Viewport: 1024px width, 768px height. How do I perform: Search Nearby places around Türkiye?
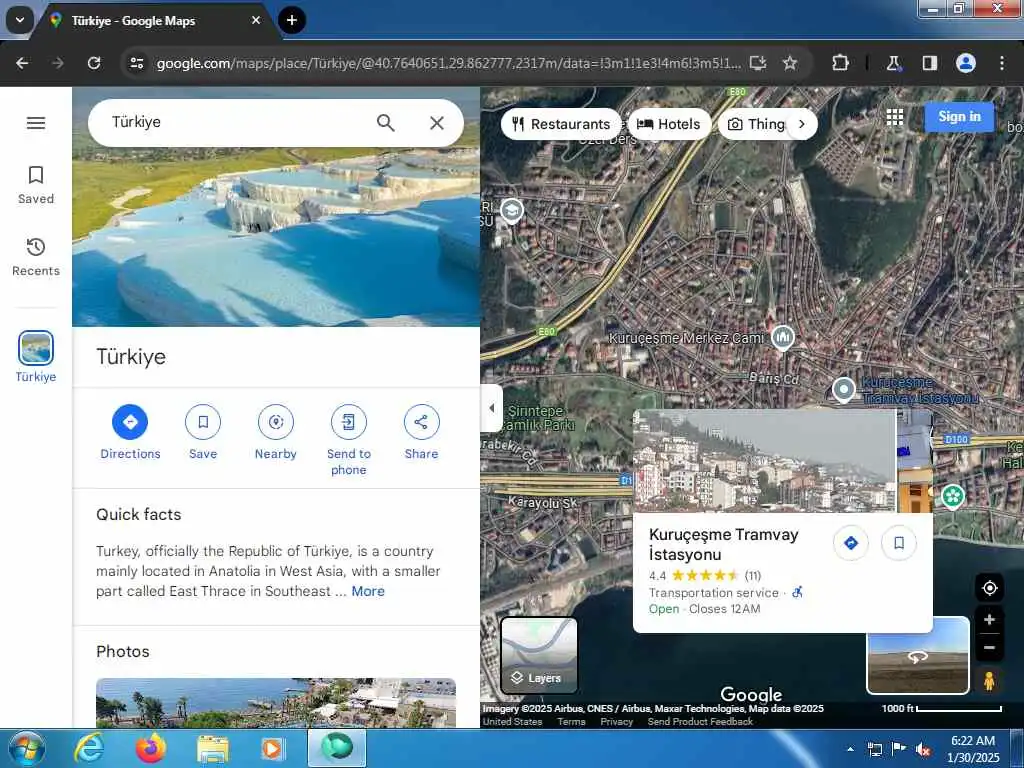click(276, 432)
